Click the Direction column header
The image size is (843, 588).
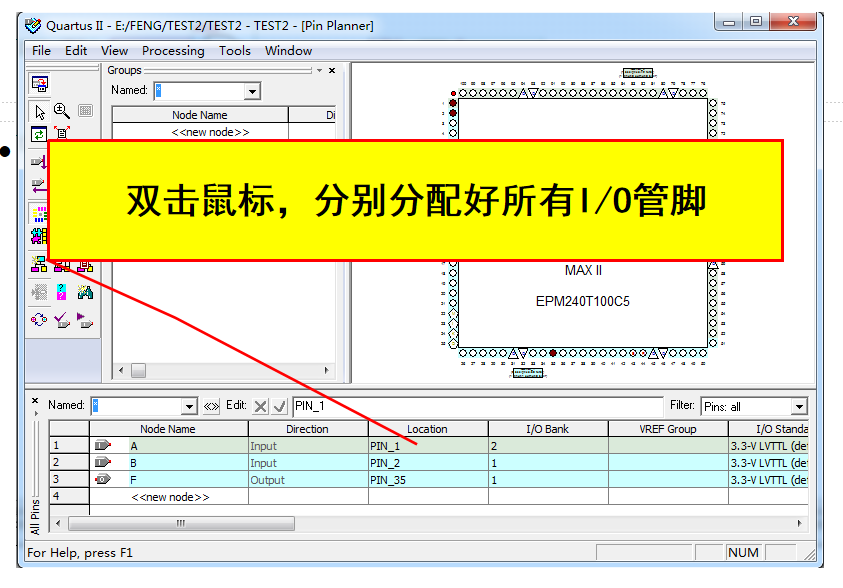coord(308,429)
